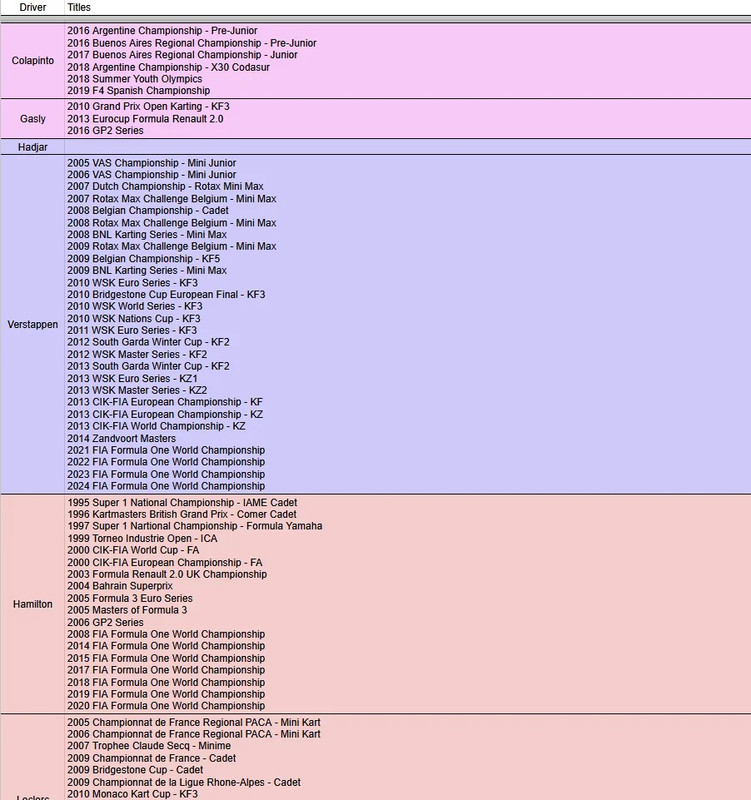The width and height of the screenshot is (751, 800).
Task: Click the Driver column header
Action: coord(32,7)
